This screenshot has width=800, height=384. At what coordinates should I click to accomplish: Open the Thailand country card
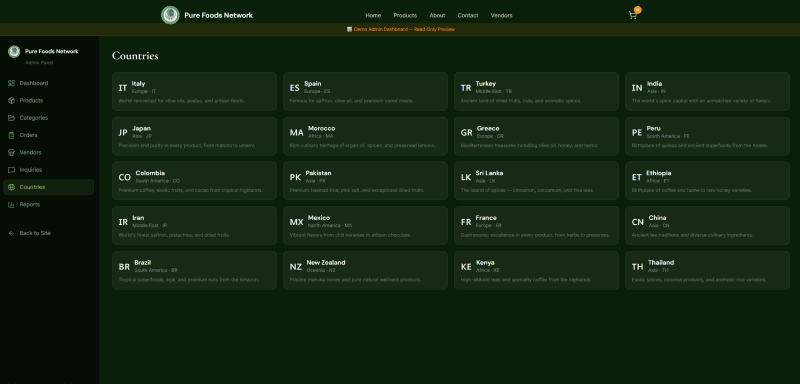click(708, 270)
